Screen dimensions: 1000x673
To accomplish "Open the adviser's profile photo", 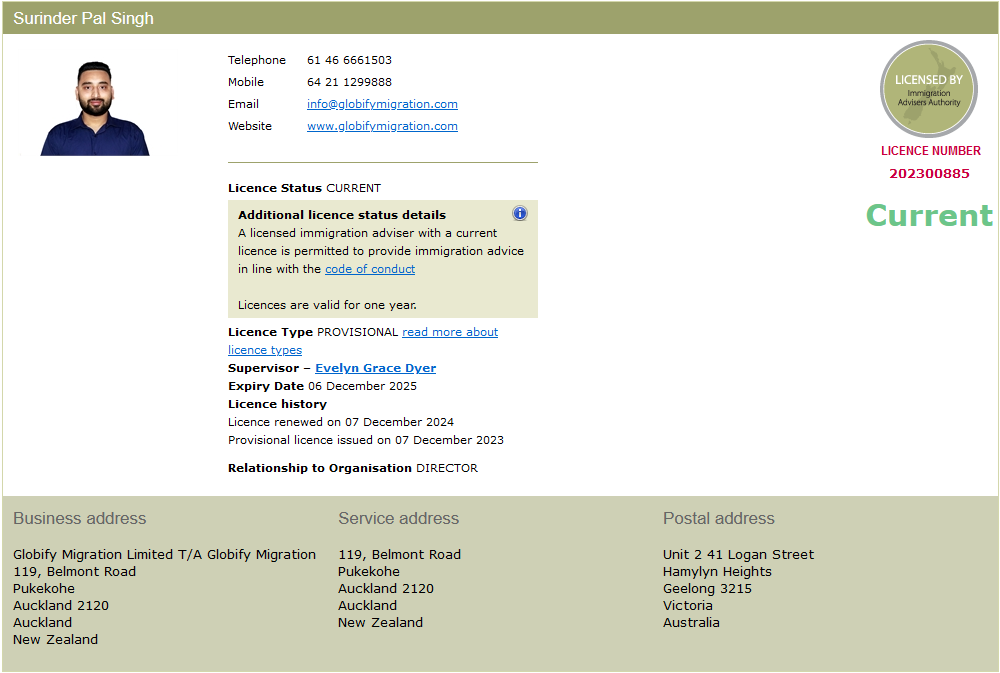I will tap(95, 108).
